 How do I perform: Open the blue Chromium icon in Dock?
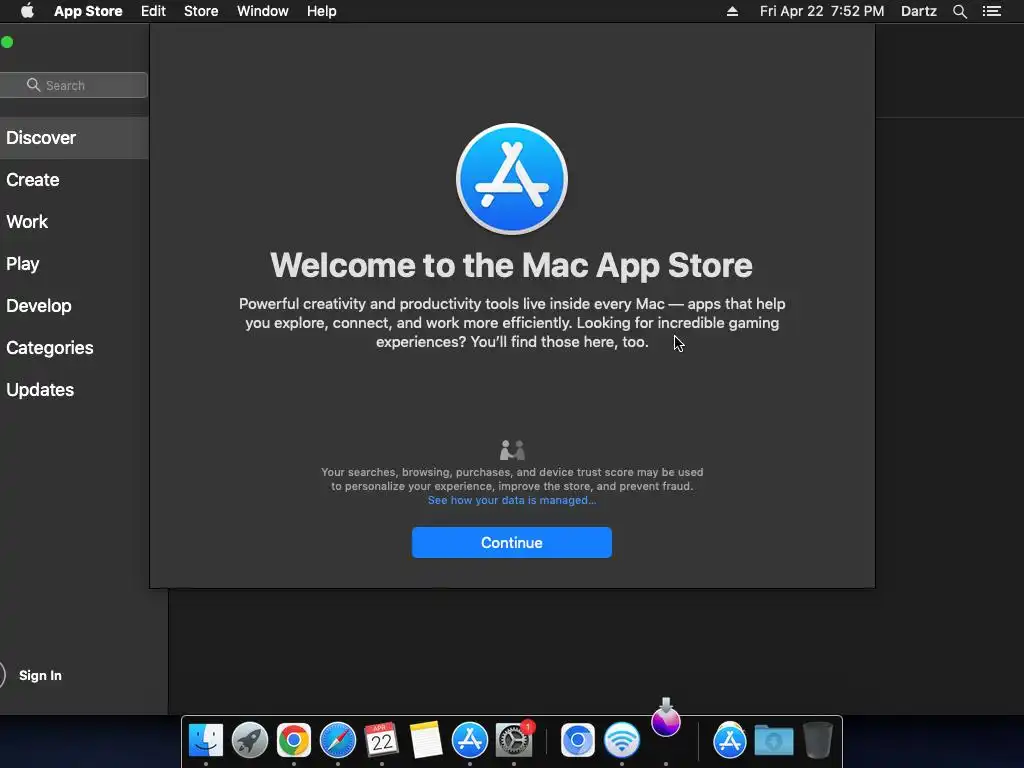(577, 741)
